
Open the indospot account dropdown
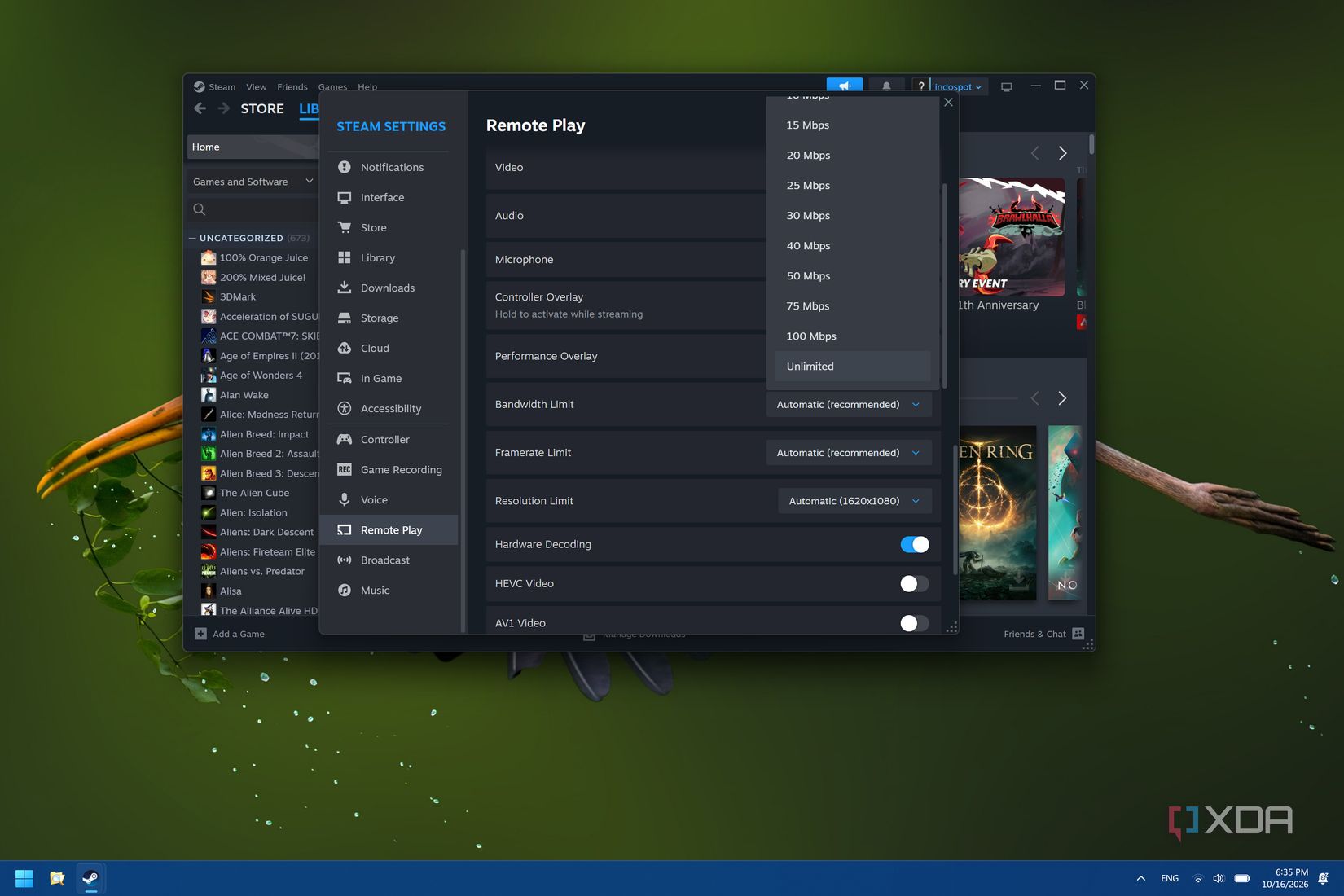coord(958,86)
